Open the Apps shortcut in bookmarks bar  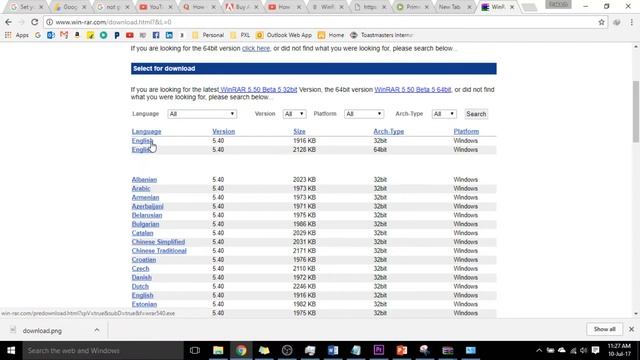tap(17, 36)
